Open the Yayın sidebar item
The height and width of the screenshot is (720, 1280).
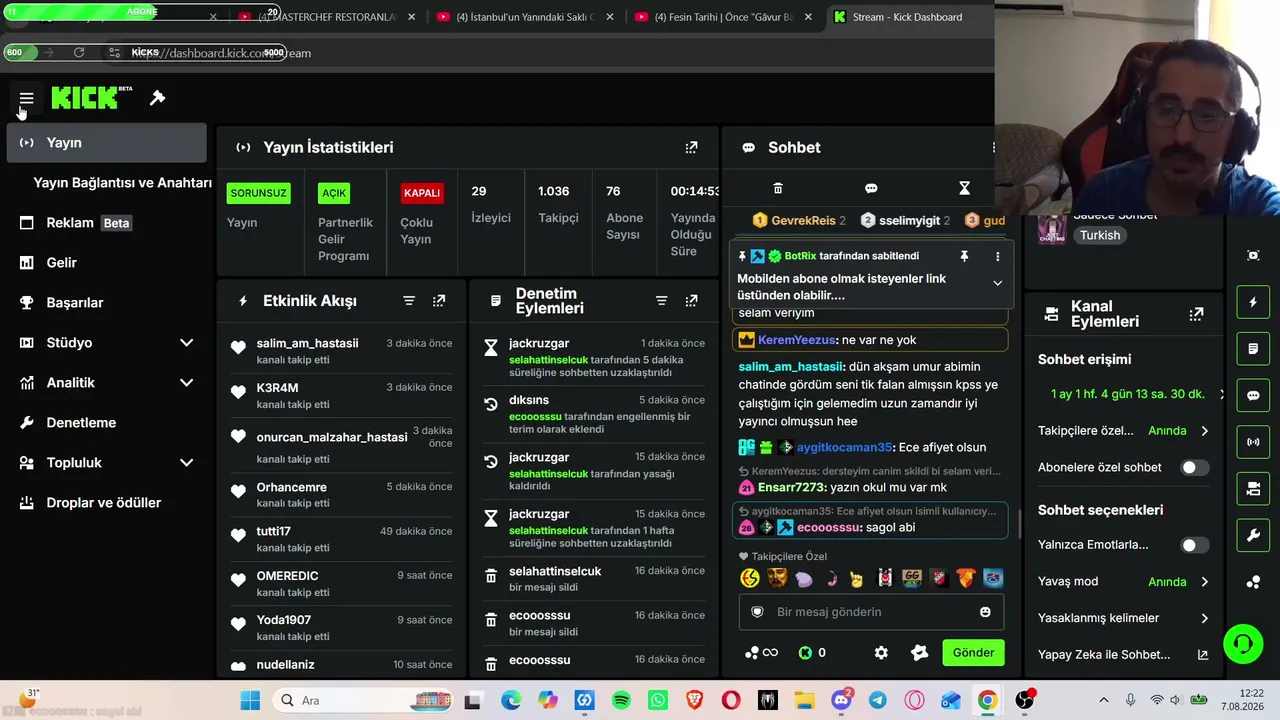click(106, 143)
